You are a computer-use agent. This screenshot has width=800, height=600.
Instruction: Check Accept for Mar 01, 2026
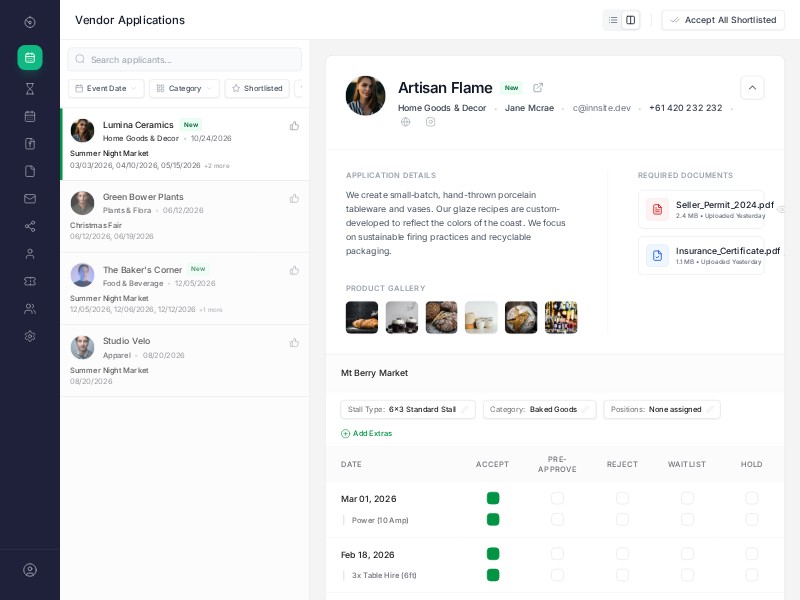493,498
